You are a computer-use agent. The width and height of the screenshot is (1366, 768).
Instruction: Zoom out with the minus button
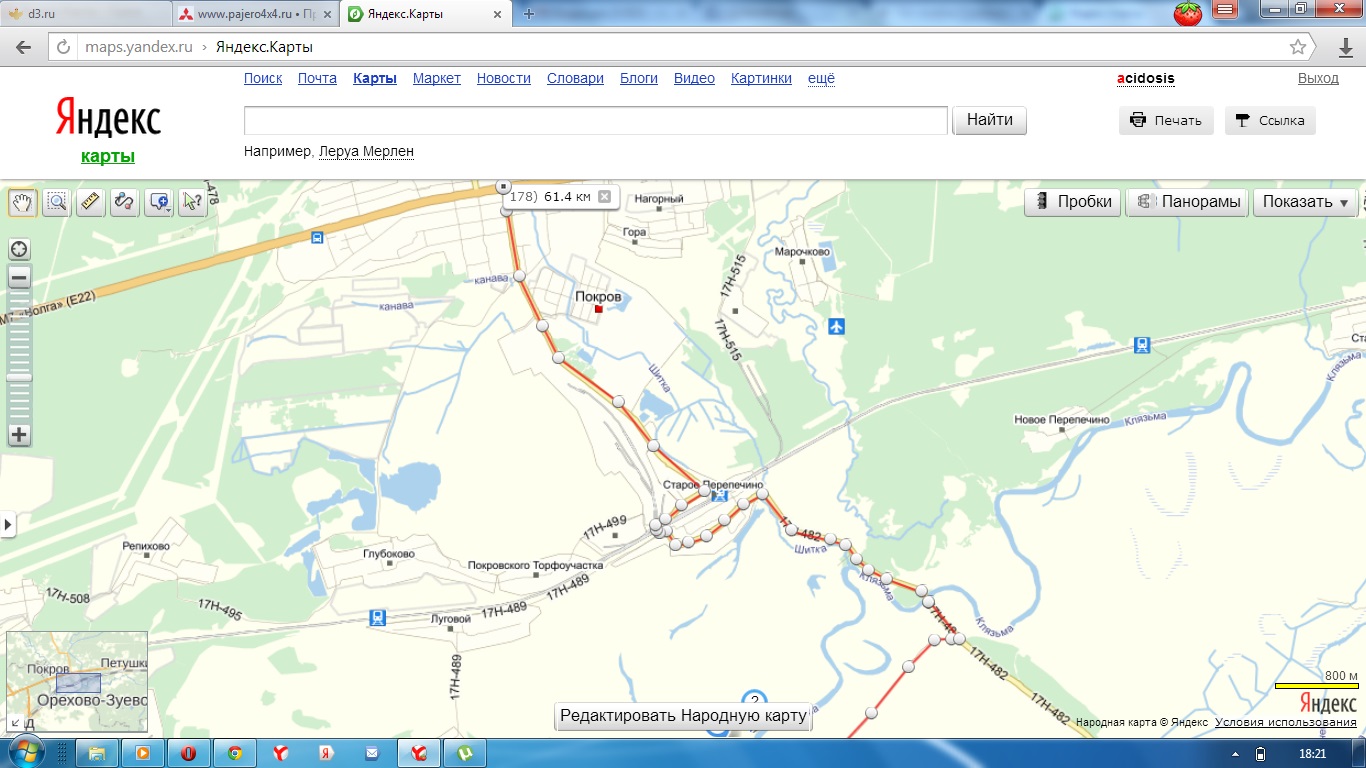[x=18, y=277]
